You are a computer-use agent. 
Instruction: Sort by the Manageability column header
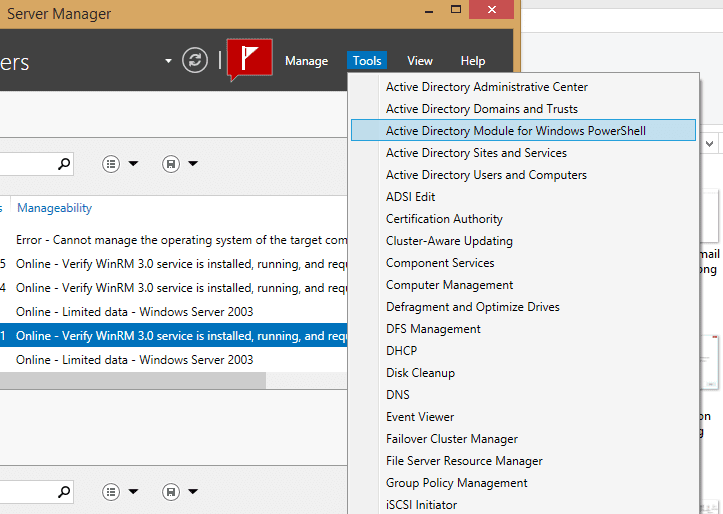tap(54, 208)
